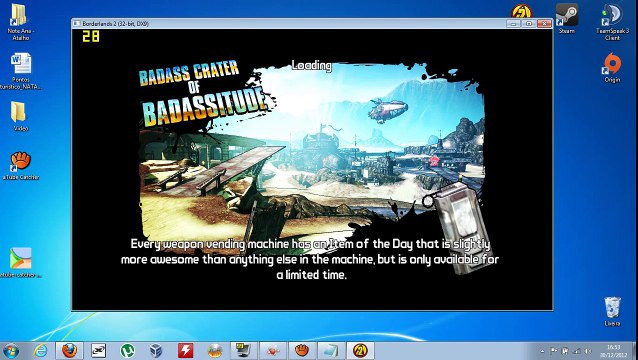638x360 pixels.
Task: Open the Action Center flag tray icon
Action: (553, 351)
